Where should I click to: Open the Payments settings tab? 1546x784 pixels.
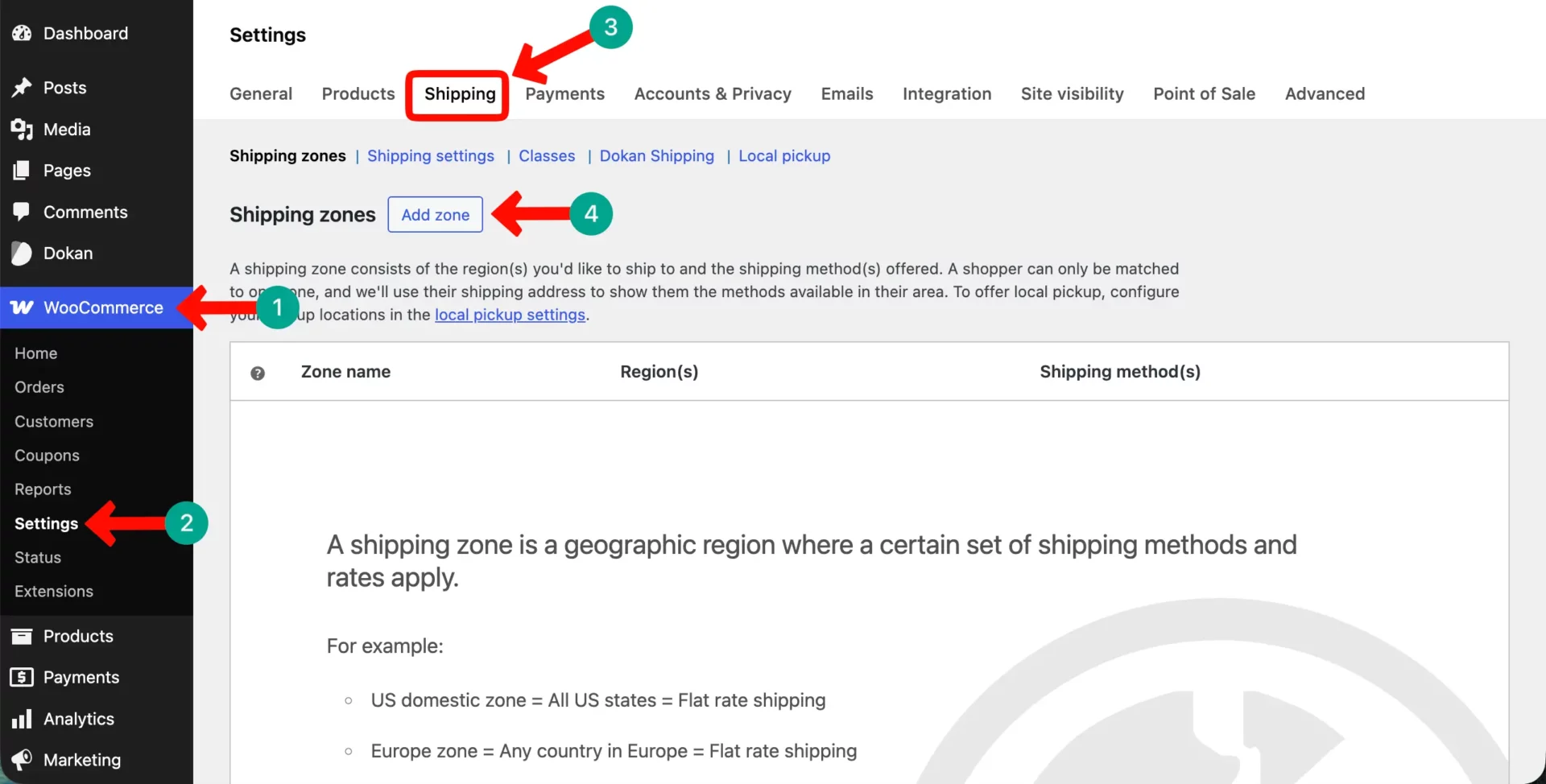tap(564, 93)
